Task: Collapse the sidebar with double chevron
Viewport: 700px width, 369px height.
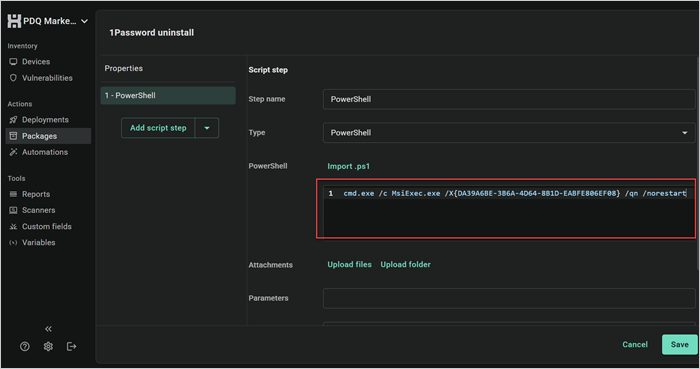Action: coord(48,329)
